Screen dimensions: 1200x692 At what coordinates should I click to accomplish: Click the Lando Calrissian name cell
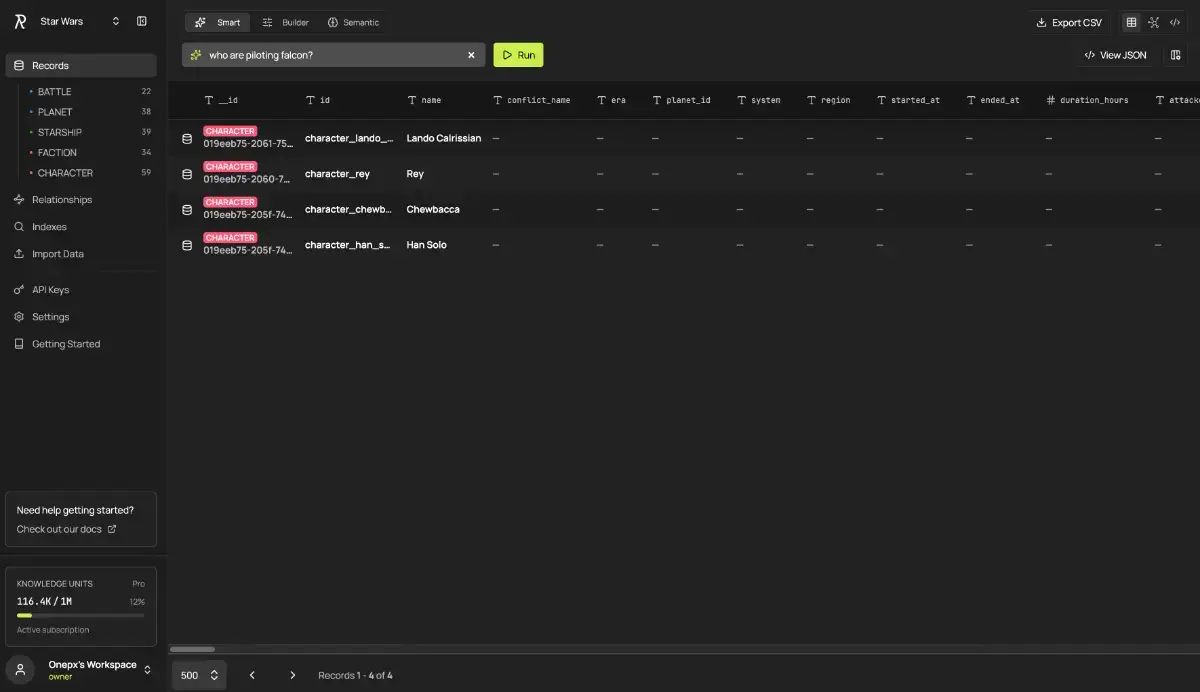click(444, 138)
